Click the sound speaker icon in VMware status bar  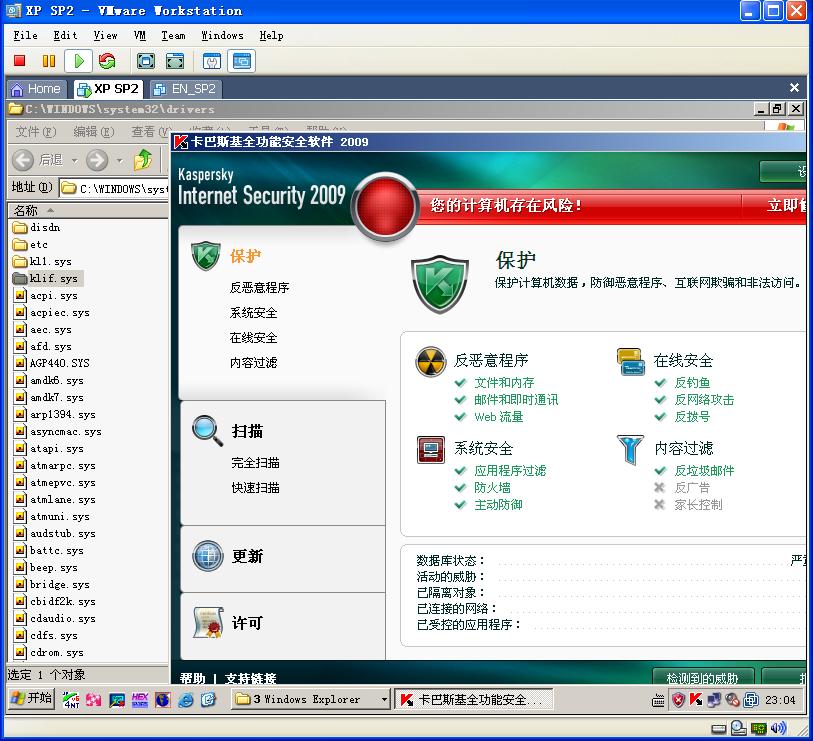(x=778, y=729)
